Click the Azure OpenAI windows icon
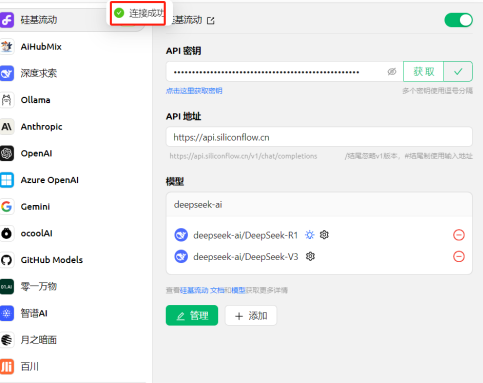The height and width of the screenshot is (383, 483). pyautogui.click(x=7, y=180)
